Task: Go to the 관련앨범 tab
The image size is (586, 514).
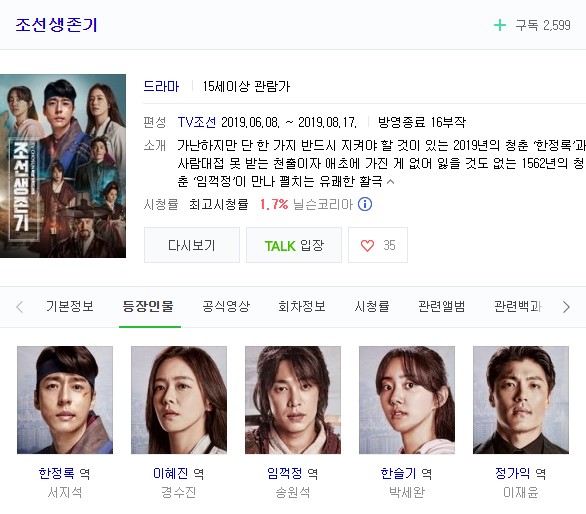Action: (x=441, y=307)
